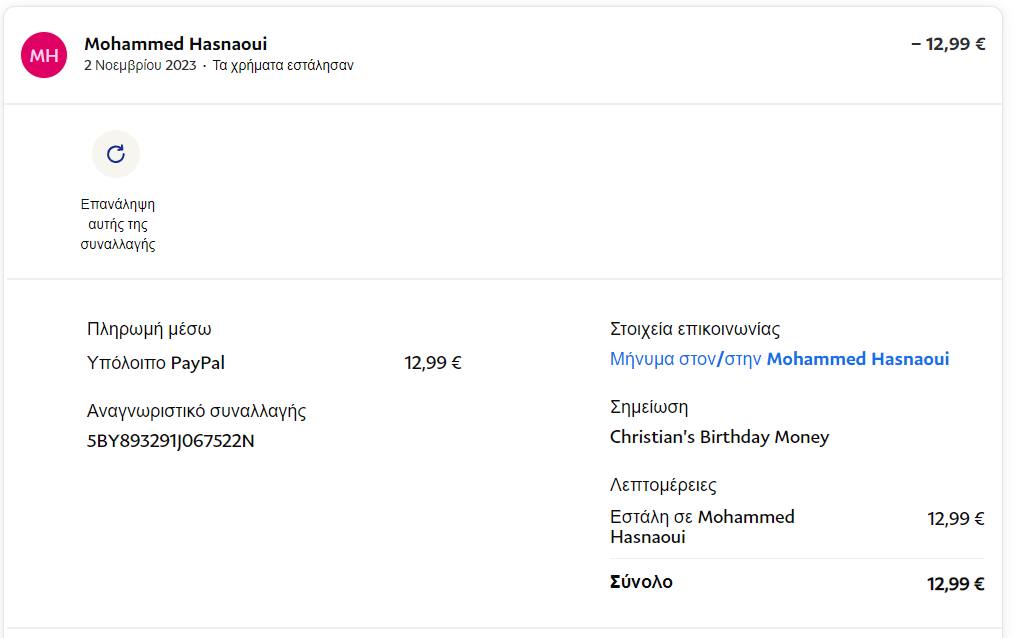Viewport: 1014px width, 638px height.
Task: Click the Christian's Birthday Money note
Action: tap(719, 437)
